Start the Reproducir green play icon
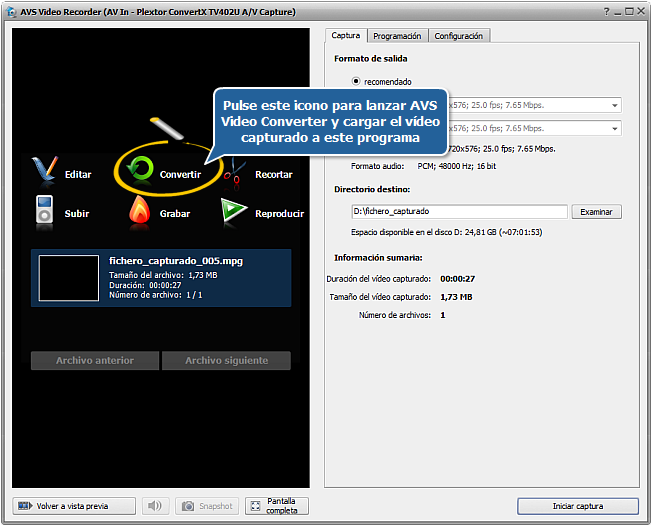This screenshot has width=652, height=526. coord(234,210)
